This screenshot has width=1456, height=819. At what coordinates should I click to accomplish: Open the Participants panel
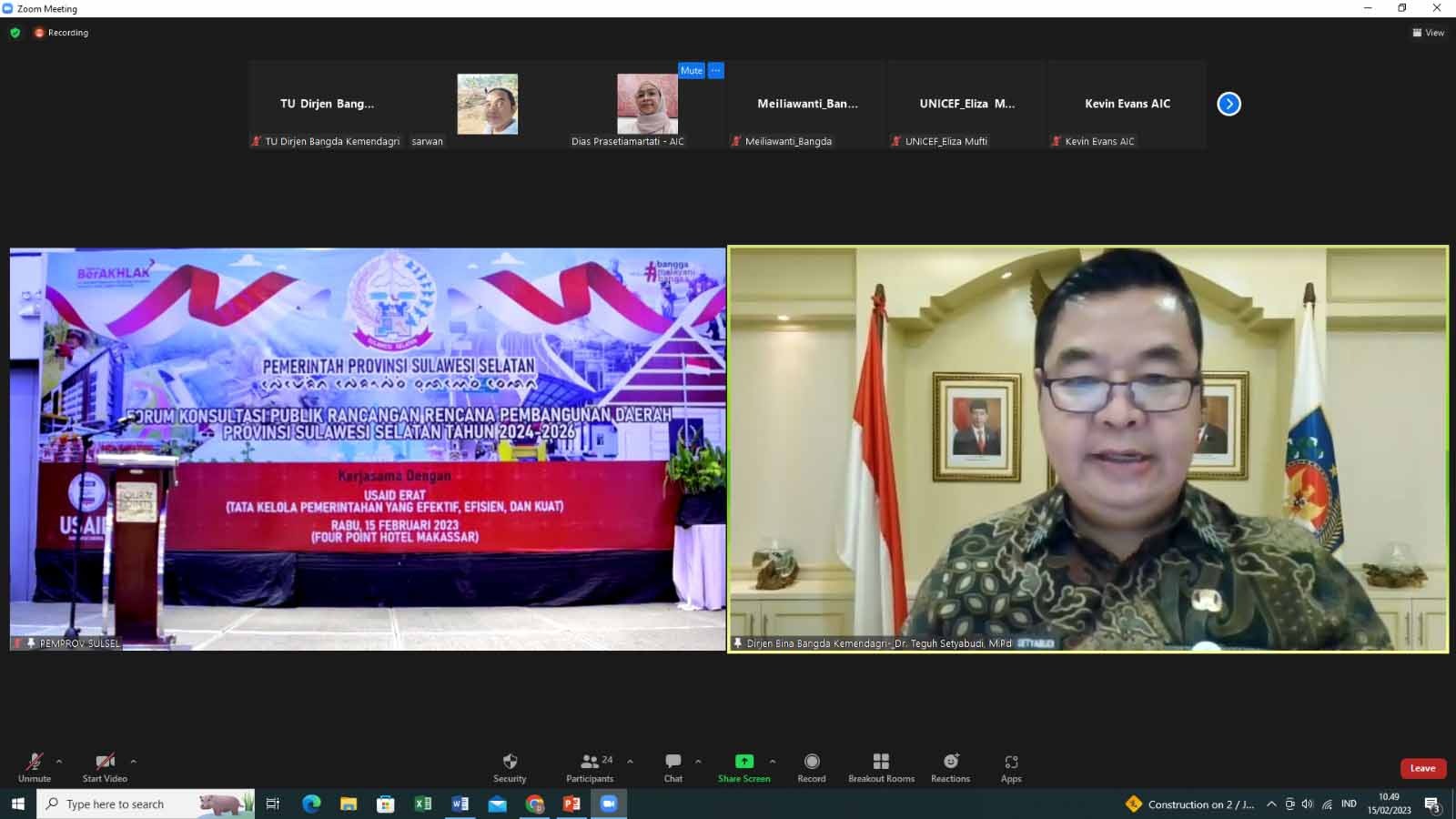tap(590, 767)
